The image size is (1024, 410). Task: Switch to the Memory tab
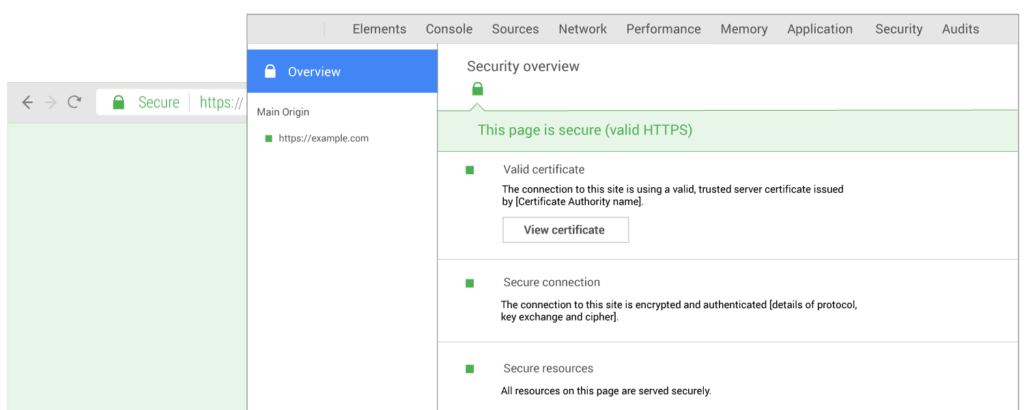pos(744,29)
